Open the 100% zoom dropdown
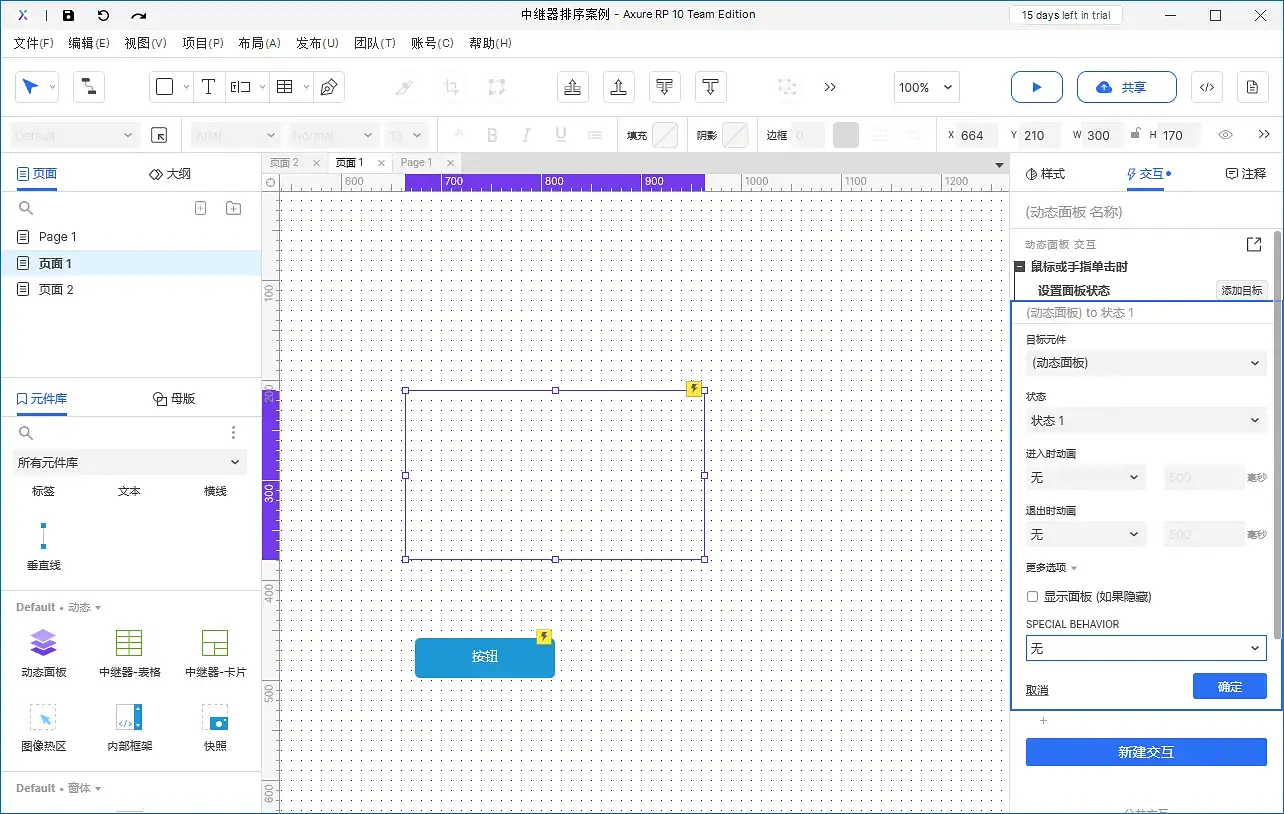This screenshot has width=1284, height=814. pyautogui.click(x=926, y=87)
